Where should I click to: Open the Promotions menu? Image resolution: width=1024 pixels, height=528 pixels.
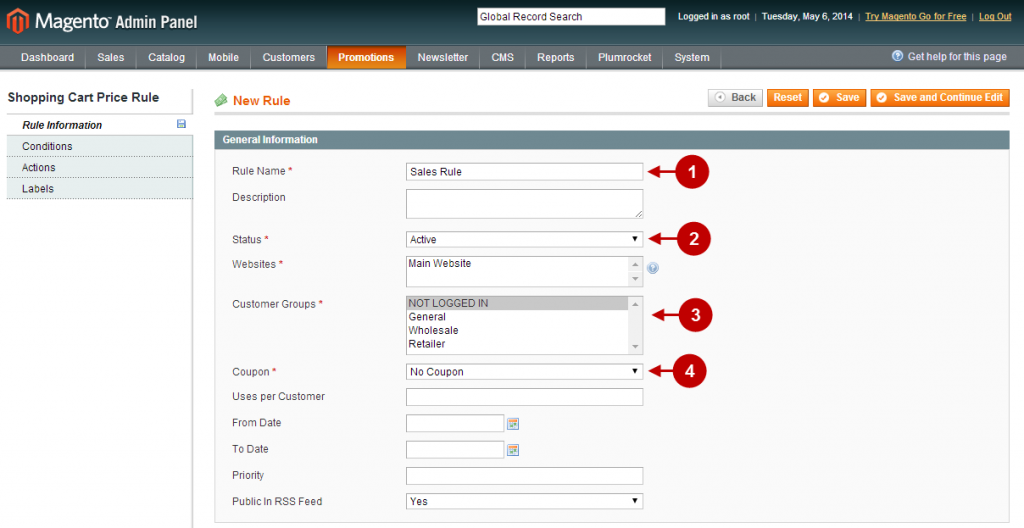[366, 58]
